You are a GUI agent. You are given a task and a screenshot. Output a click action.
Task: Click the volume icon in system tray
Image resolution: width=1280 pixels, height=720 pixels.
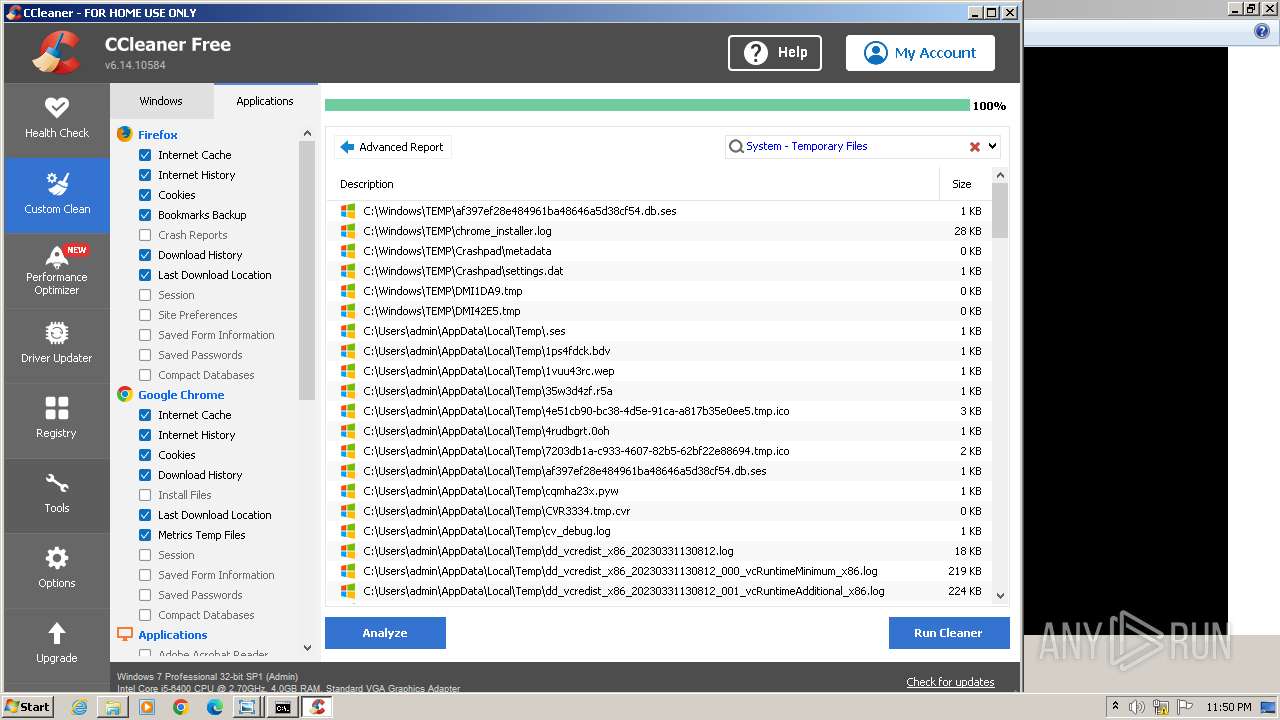pyautogui.click(x=1136, y=707)
